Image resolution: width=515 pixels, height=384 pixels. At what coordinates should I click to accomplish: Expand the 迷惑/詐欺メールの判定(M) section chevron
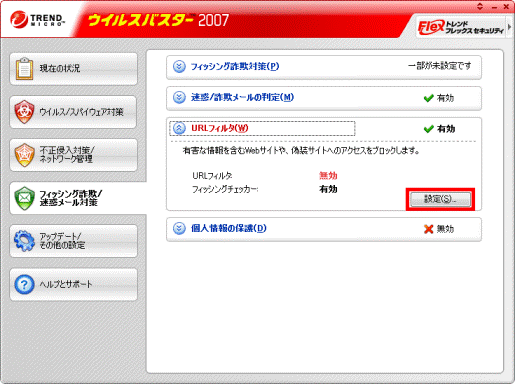179,98
